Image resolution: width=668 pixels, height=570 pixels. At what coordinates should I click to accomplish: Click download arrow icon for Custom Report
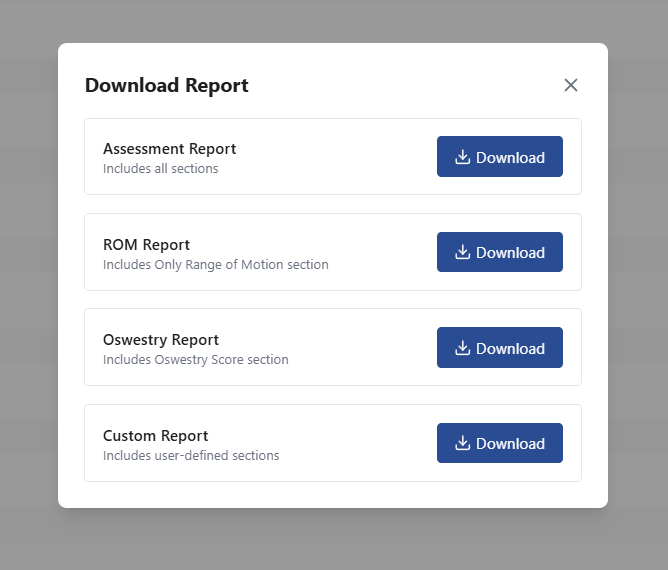(462, 443)
